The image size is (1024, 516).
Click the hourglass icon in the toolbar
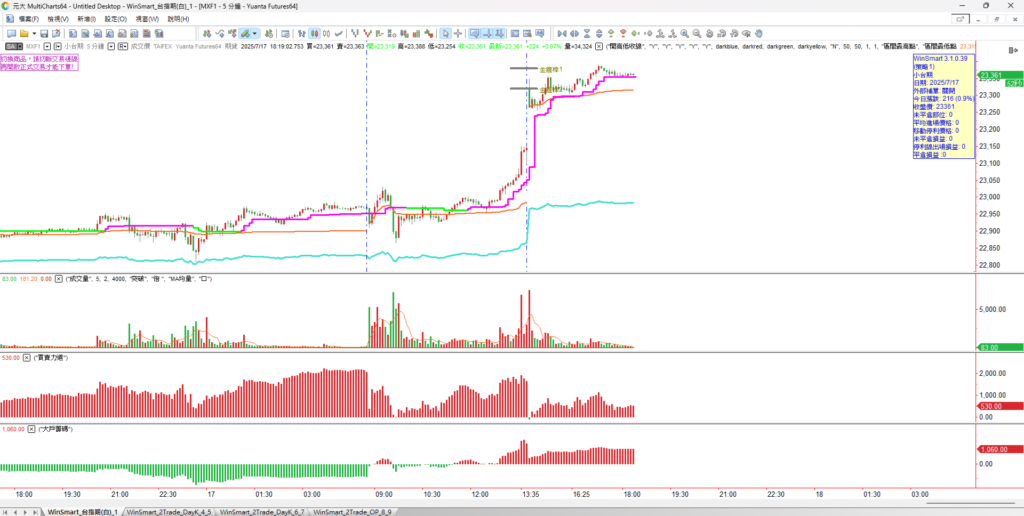pos(586,33)
